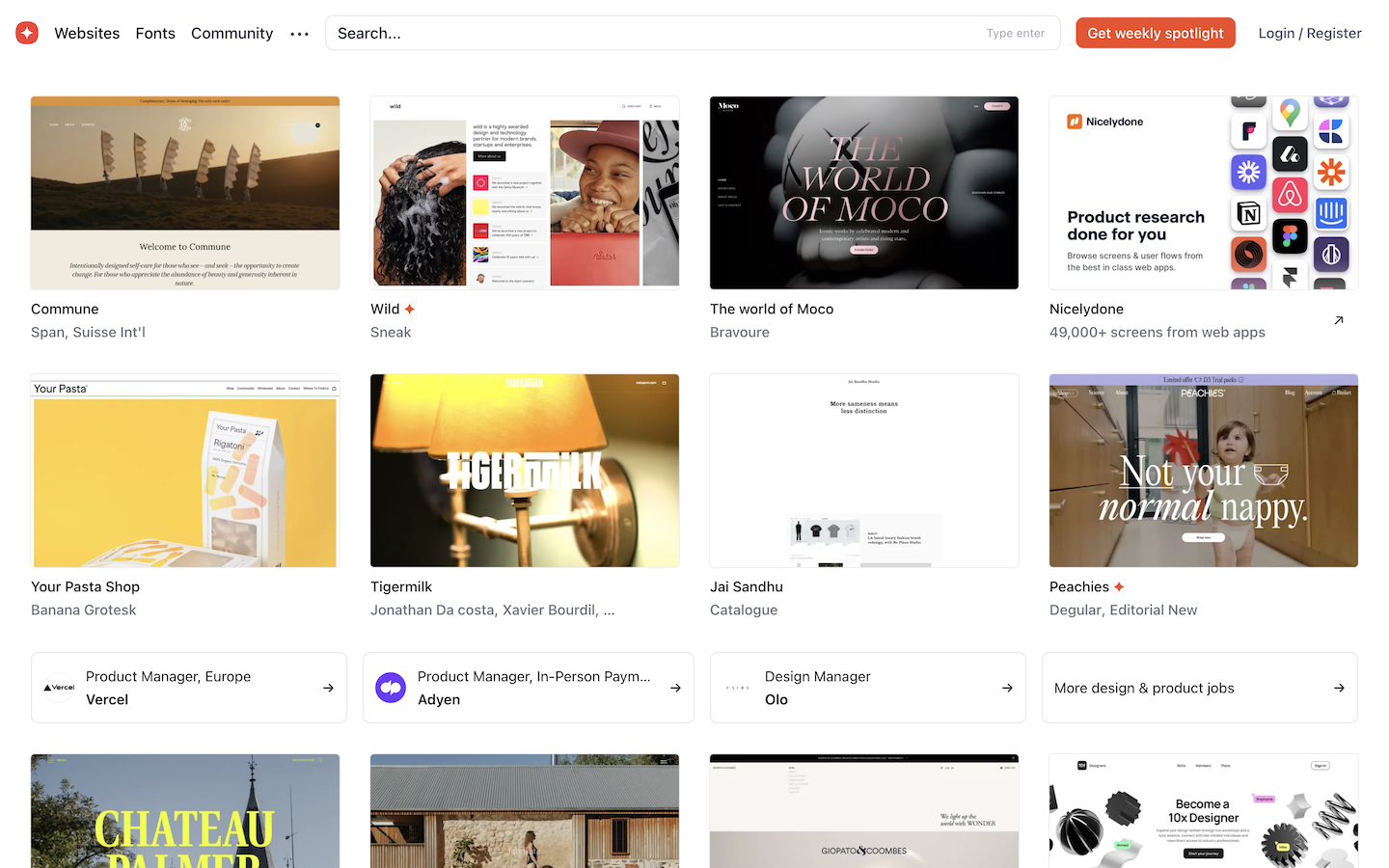Open the Jai Sandhu website thumbnail
This screenshot has height=868, width=1389.
point(864,471)
